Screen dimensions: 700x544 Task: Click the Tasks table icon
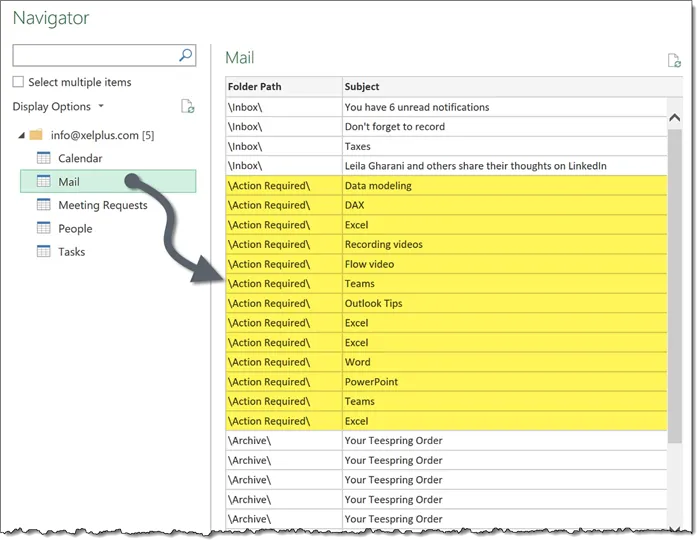44,252
